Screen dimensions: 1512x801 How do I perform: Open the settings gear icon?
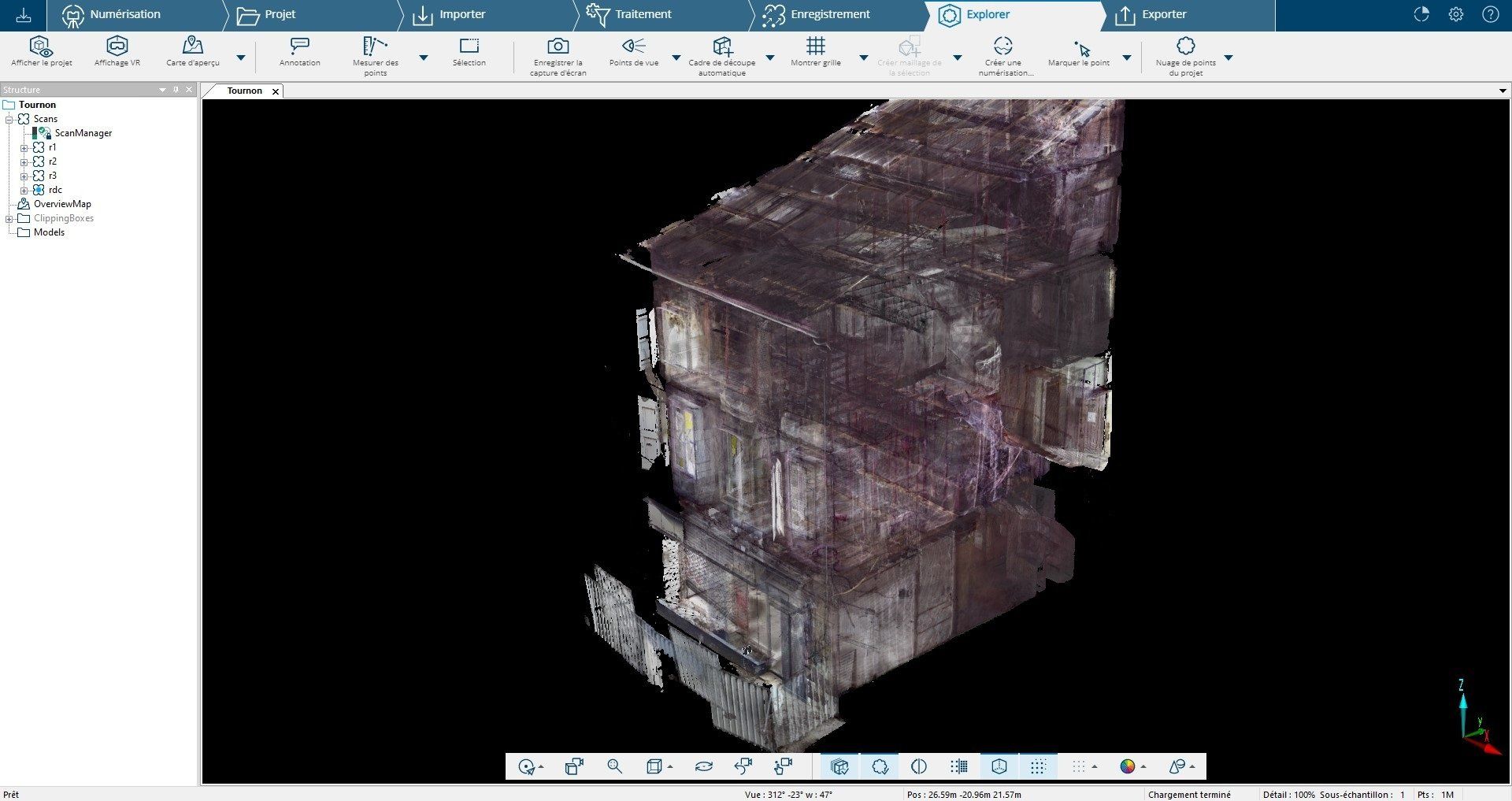pyautogui.click(x=1455, y=14)
